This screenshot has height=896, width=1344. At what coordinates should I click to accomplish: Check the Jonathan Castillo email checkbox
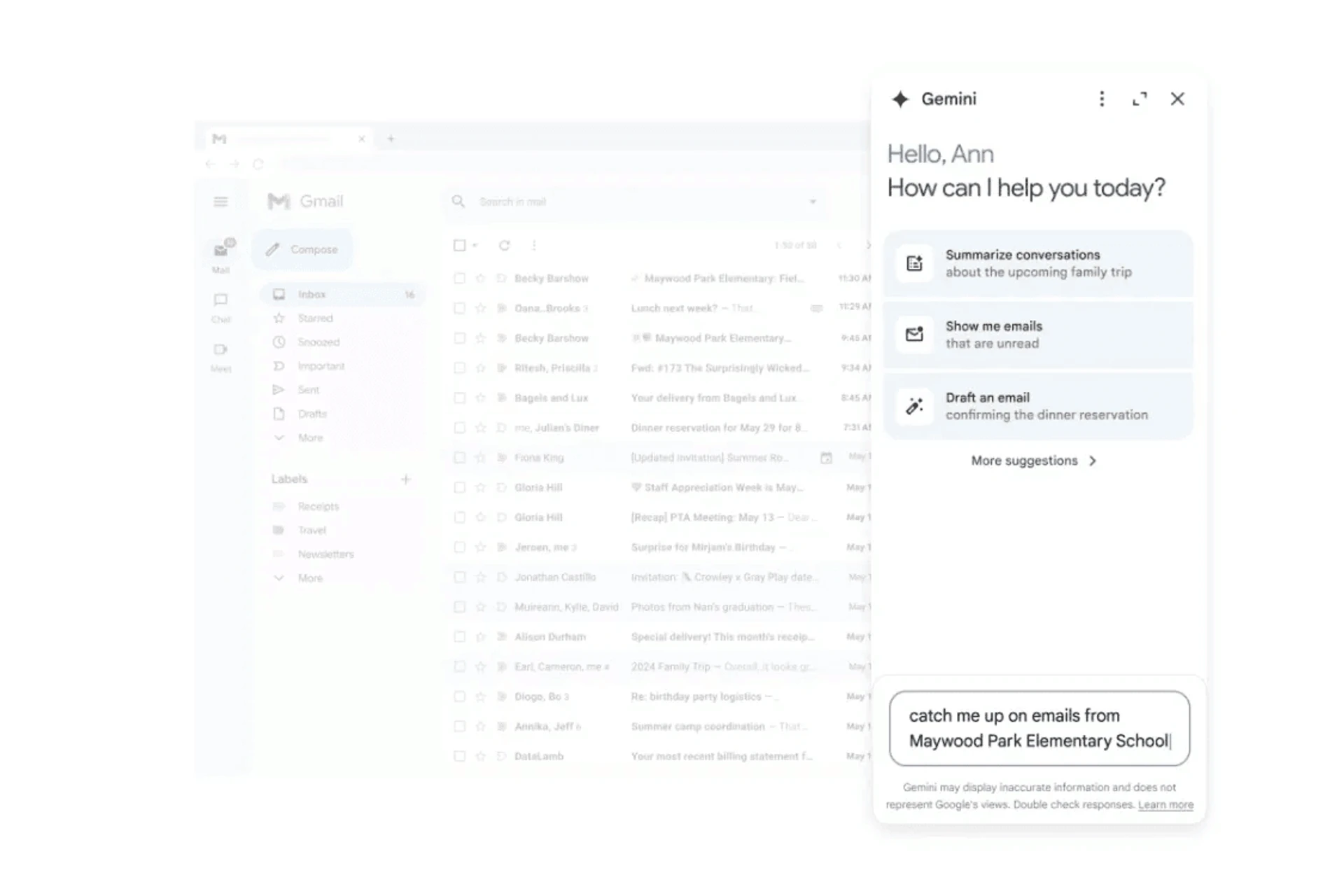(459, 577)
